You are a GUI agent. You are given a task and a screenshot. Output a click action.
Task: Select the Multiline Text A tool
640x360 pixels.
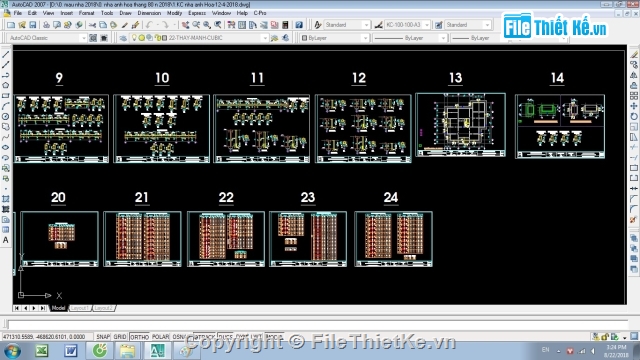point(5,240)
